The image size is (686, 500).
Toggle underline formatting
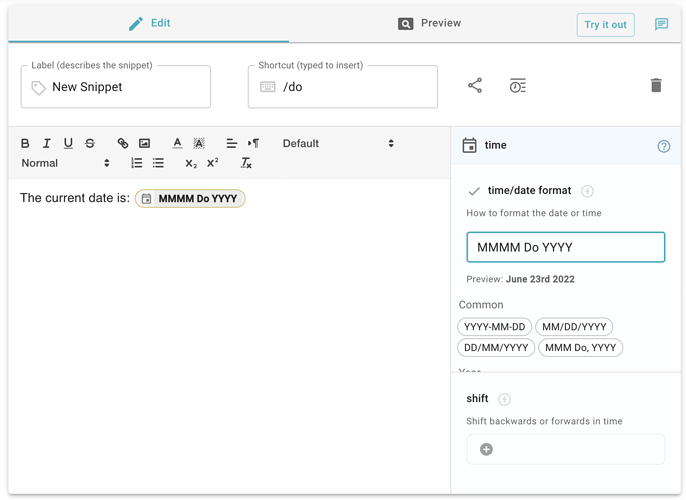pos(68,143)
